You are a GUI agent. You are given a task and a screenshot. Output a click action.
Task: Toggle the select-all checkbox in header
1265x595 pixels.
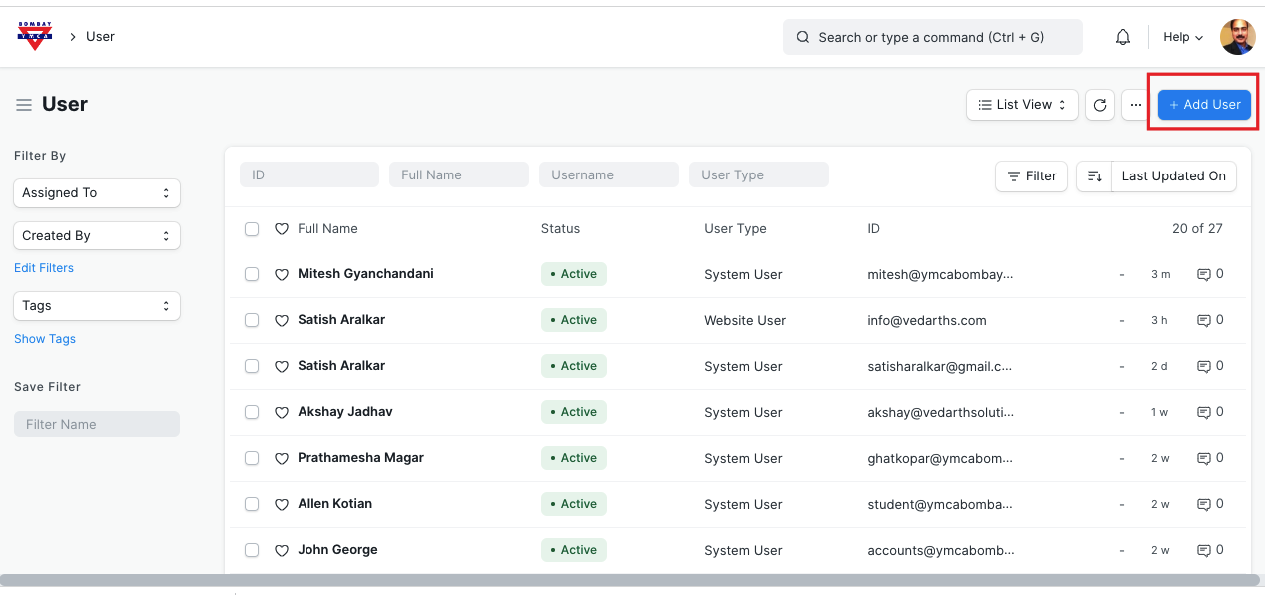pos(252,229)
